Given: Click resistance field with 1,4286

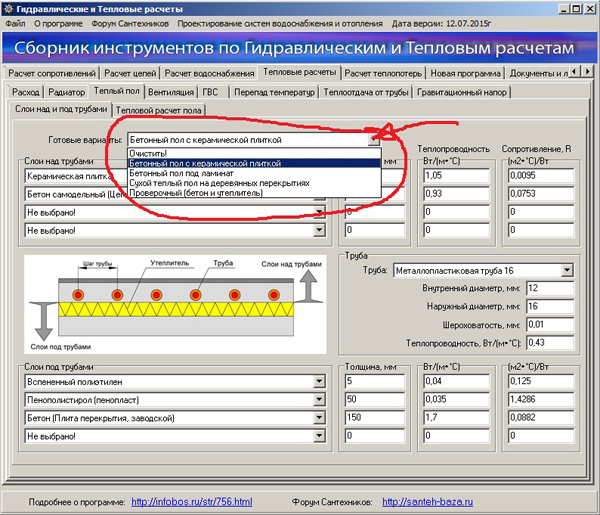Looking at the screenshot, I should [541, 399].
